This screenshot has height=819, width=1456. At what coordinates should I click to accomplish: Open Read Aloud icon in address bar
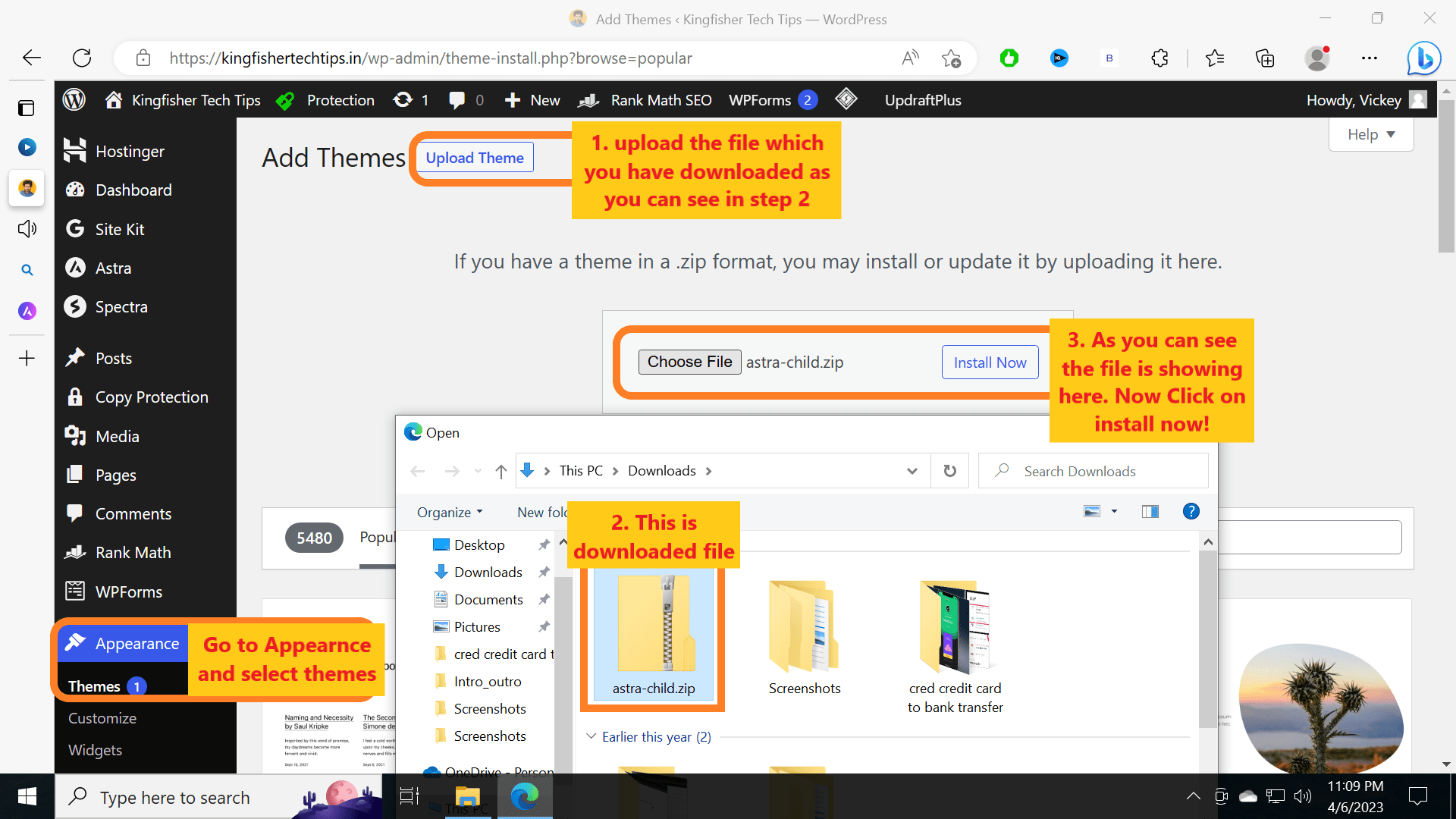click(x=910, y=58)
